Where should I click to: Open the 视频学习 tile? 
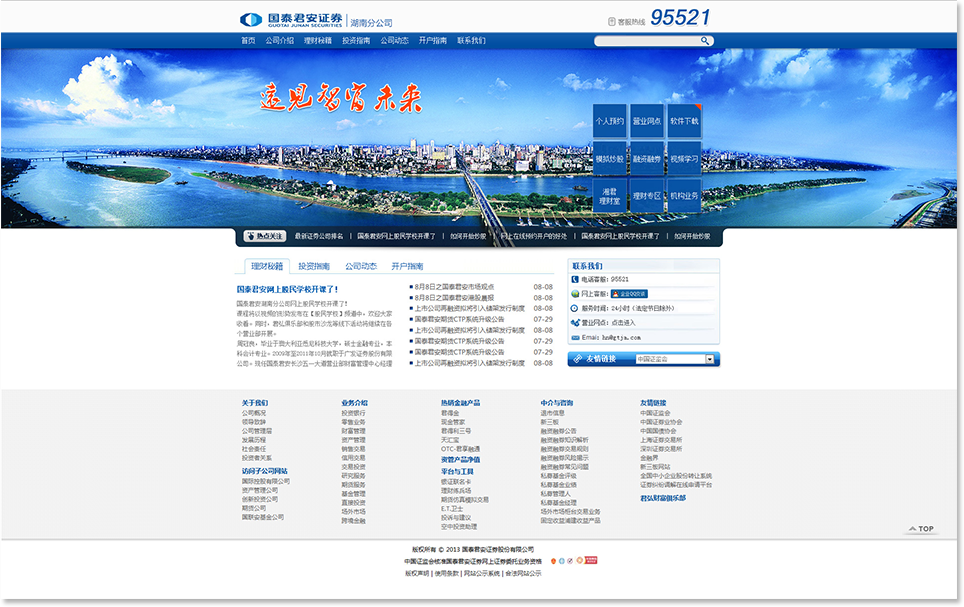684,158
